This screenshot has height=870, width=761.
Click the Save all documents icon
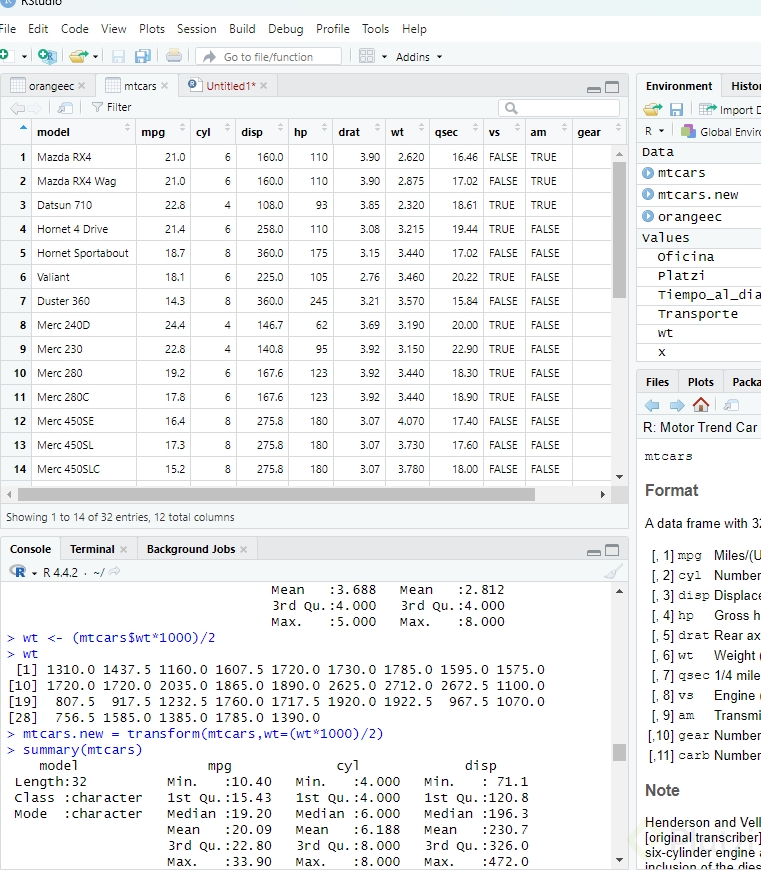coord(142,57)
